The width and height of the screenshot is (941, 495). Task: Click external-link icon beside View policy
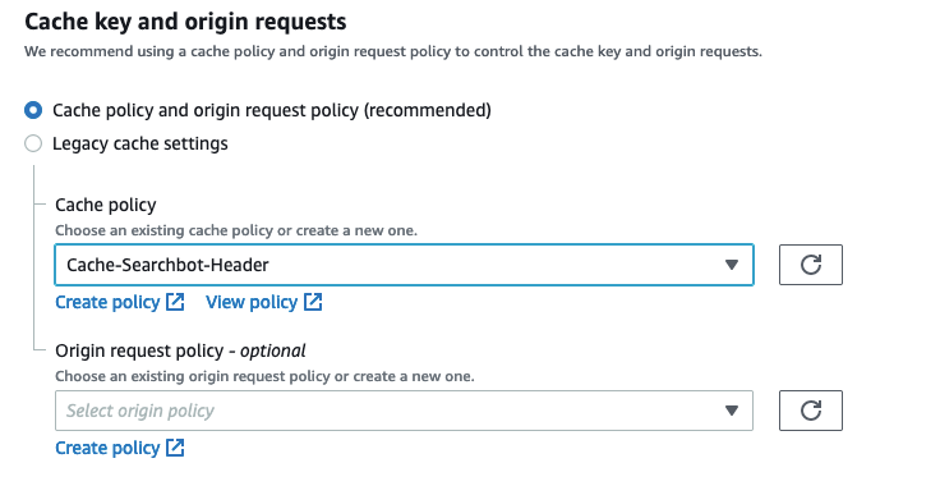pyautogui.click(x=313, y=302)
